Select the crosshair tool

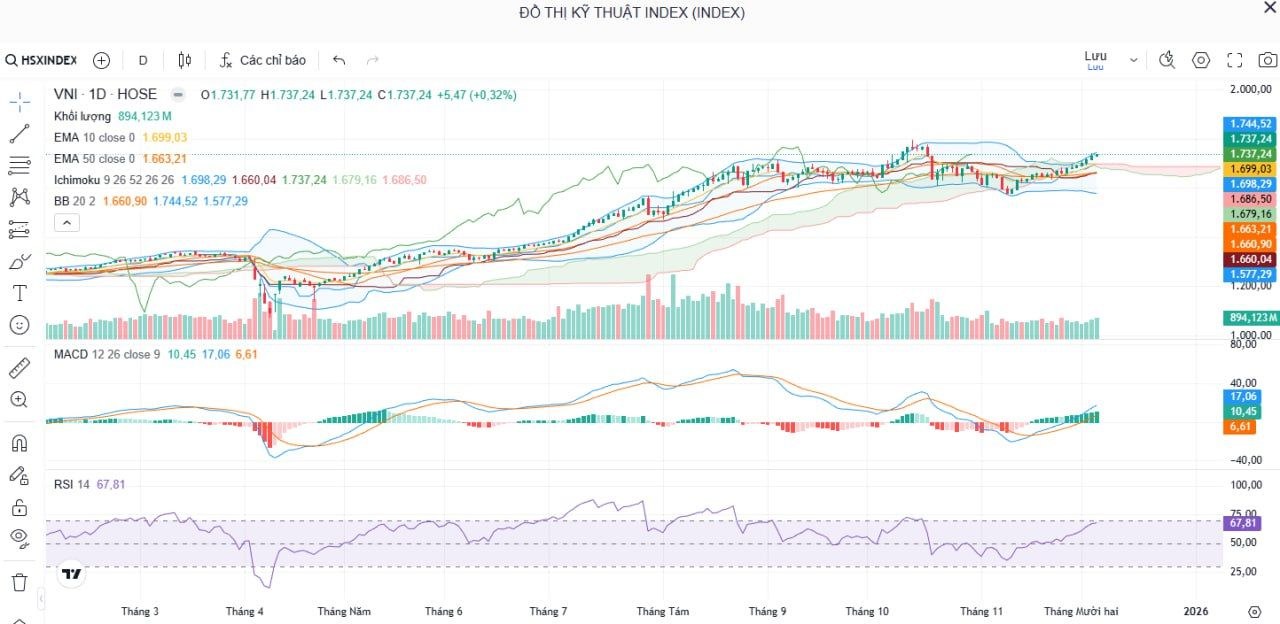[x=20, y=99]
